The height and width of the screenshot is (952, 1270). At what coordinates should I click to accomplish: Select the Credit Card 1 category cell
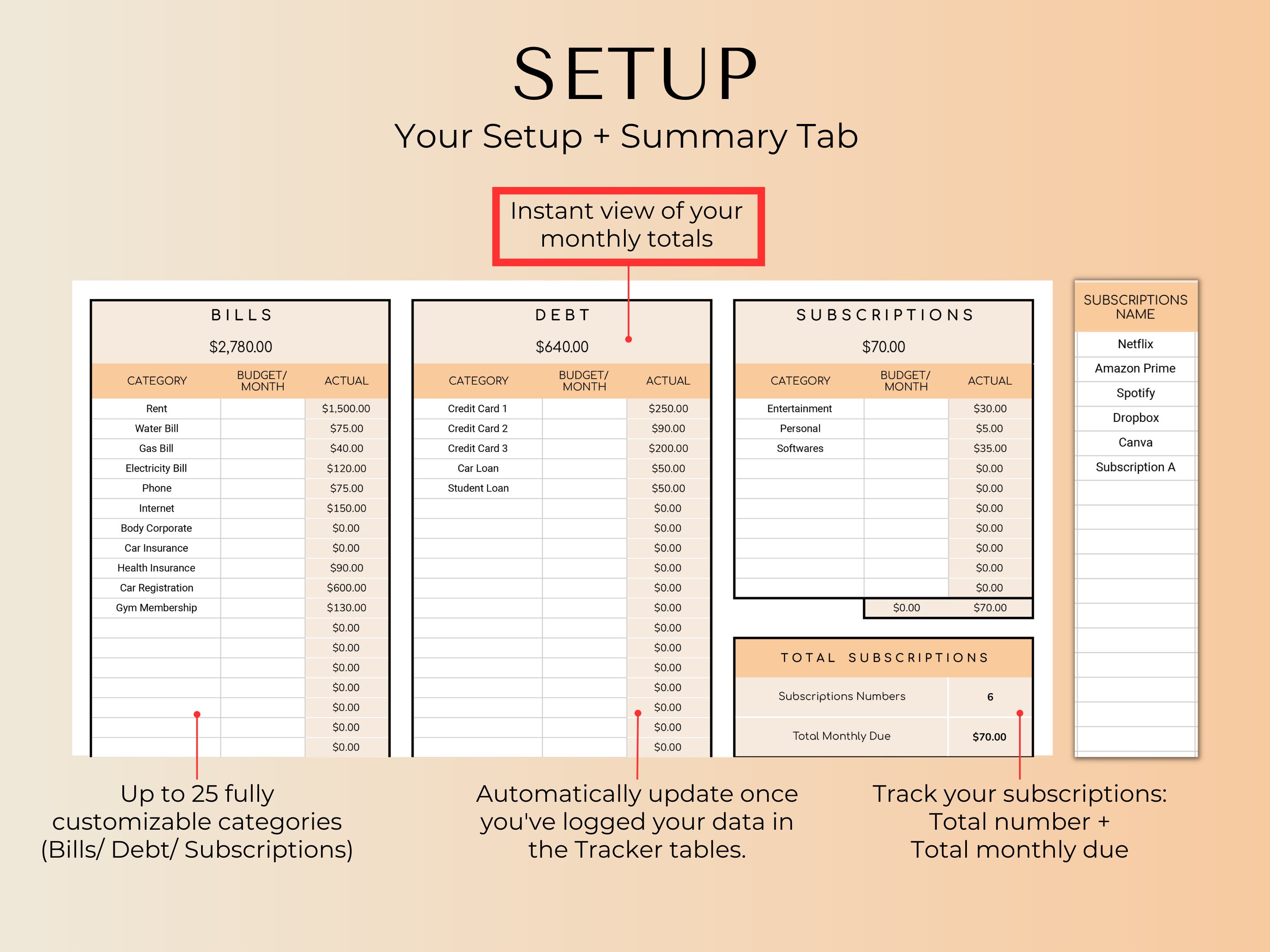[x=478, y=409]
